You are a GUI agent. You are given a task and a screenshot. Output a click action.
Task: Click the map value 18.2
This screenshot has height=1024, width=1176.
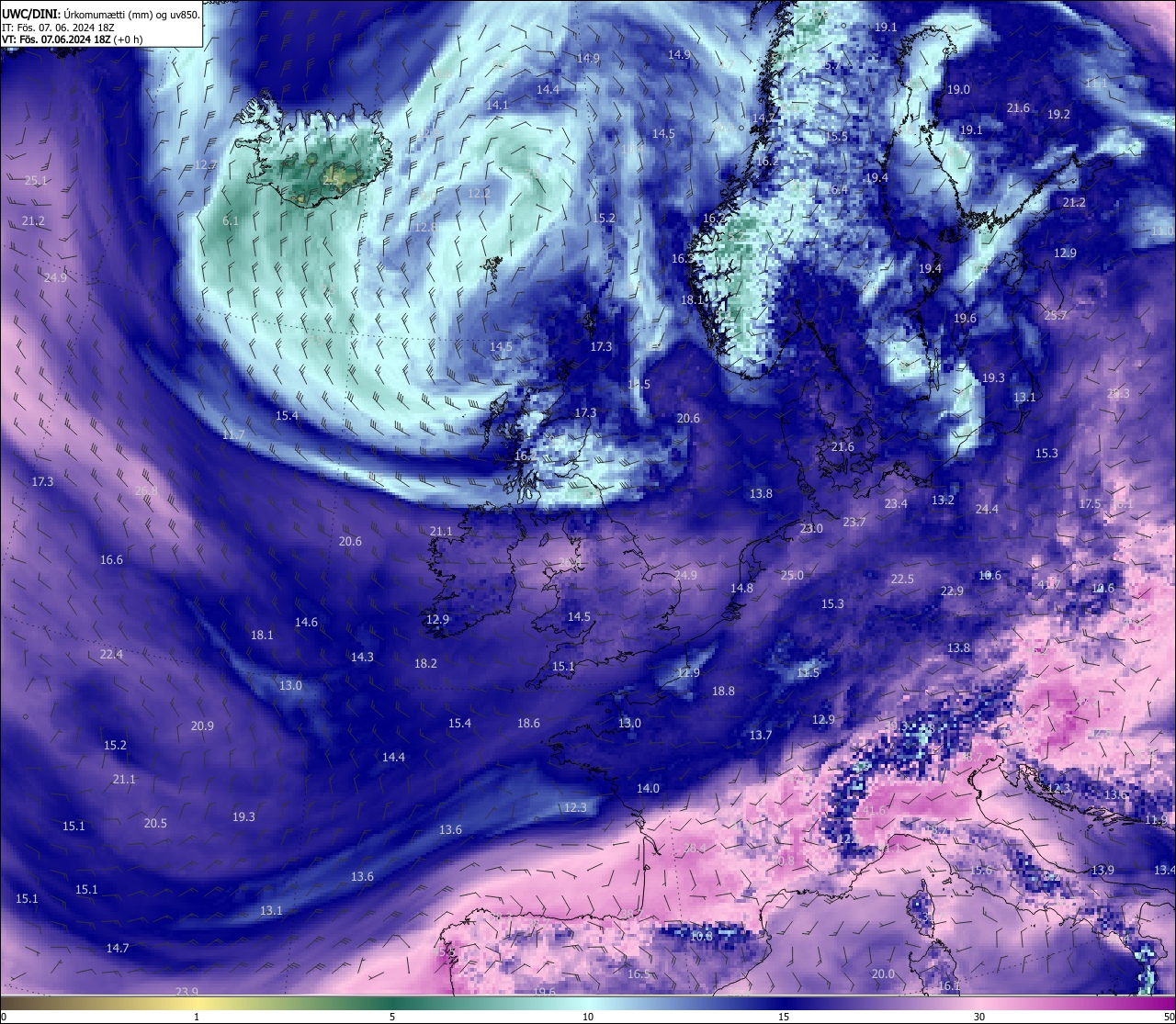pos(425,663)
